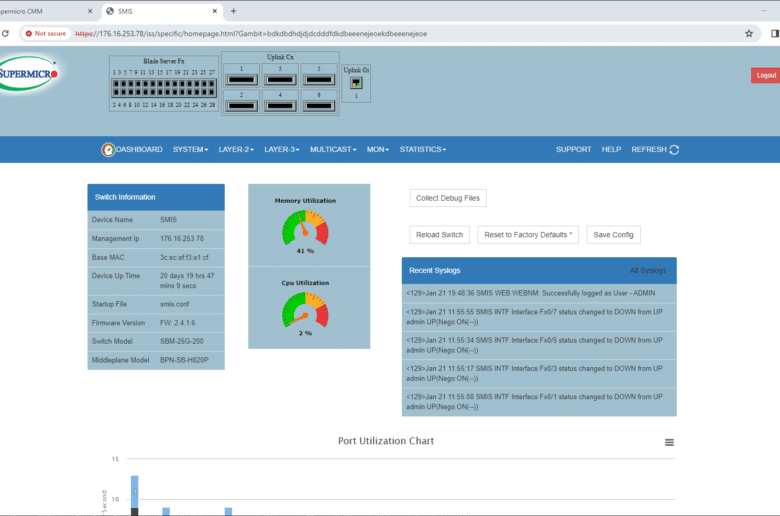
Task: Click Startup File value smis.conf
Action: tap(175, 304)
